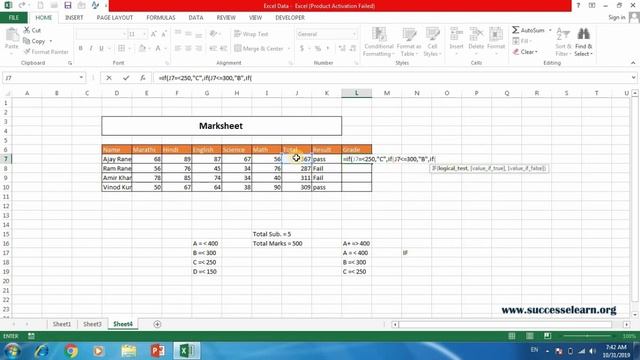This screenshot has height=360, width=640.
Task: Toggle Italic formatting
Action: click(x=91, y=49)
